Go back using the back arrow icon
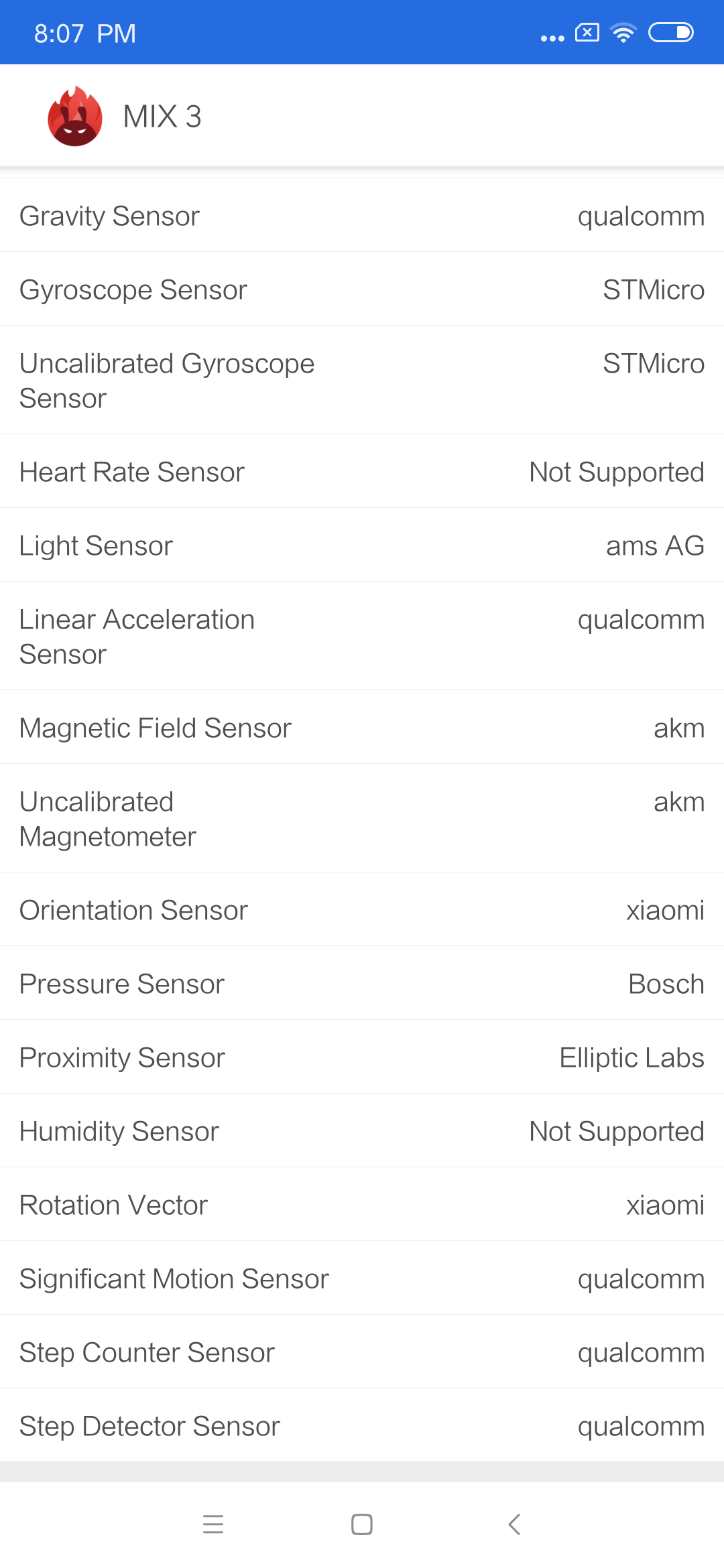The width and height of the screenshot is (724, 1568). click(x=514, y=1524)
